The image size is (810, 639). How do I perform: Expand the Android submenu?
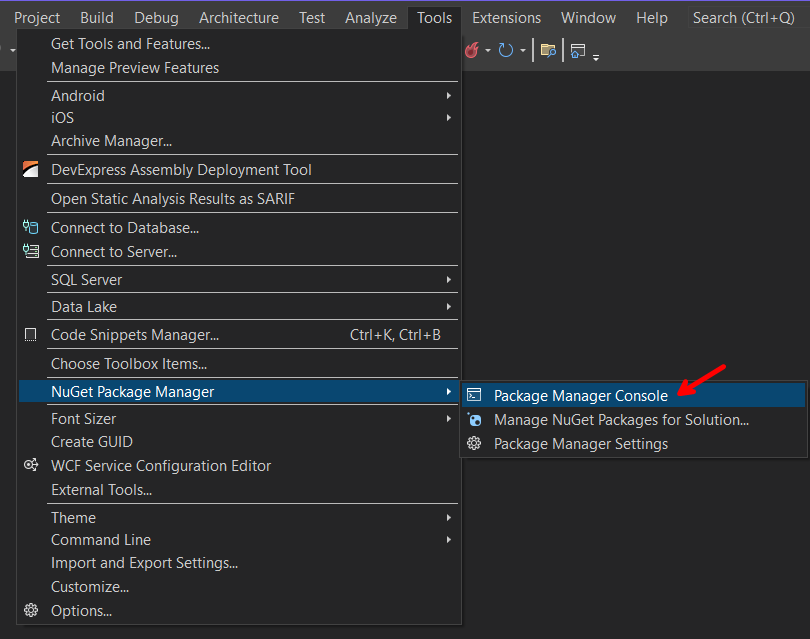[x=449, y=96]
